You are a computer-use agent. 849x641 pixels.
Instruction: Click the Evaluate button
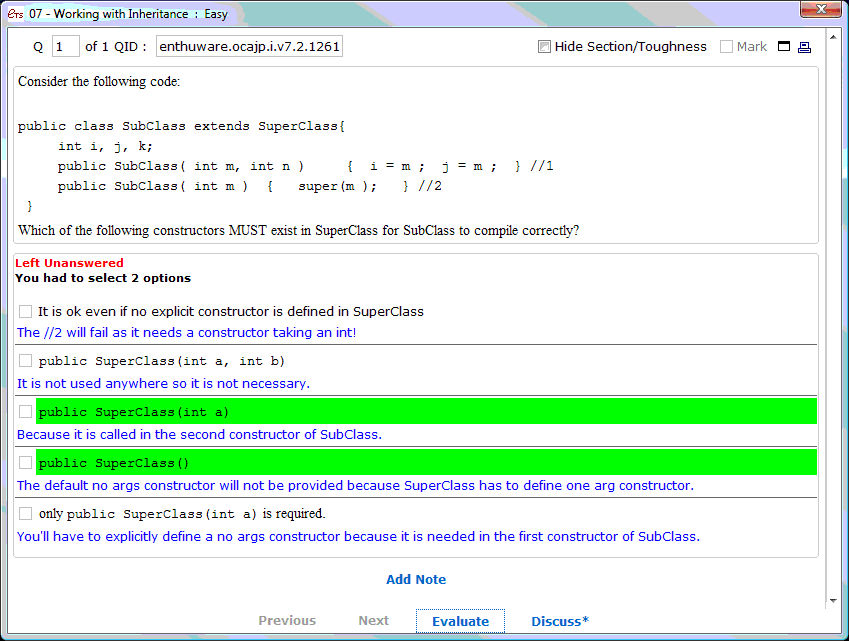click(460, 621)
